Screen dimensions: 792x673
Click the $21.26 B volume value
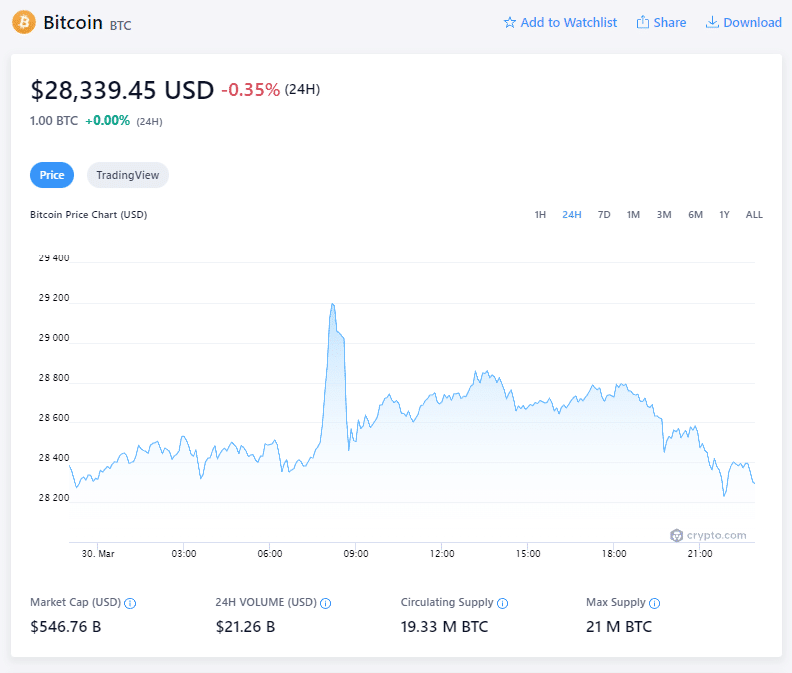point(245,627)
